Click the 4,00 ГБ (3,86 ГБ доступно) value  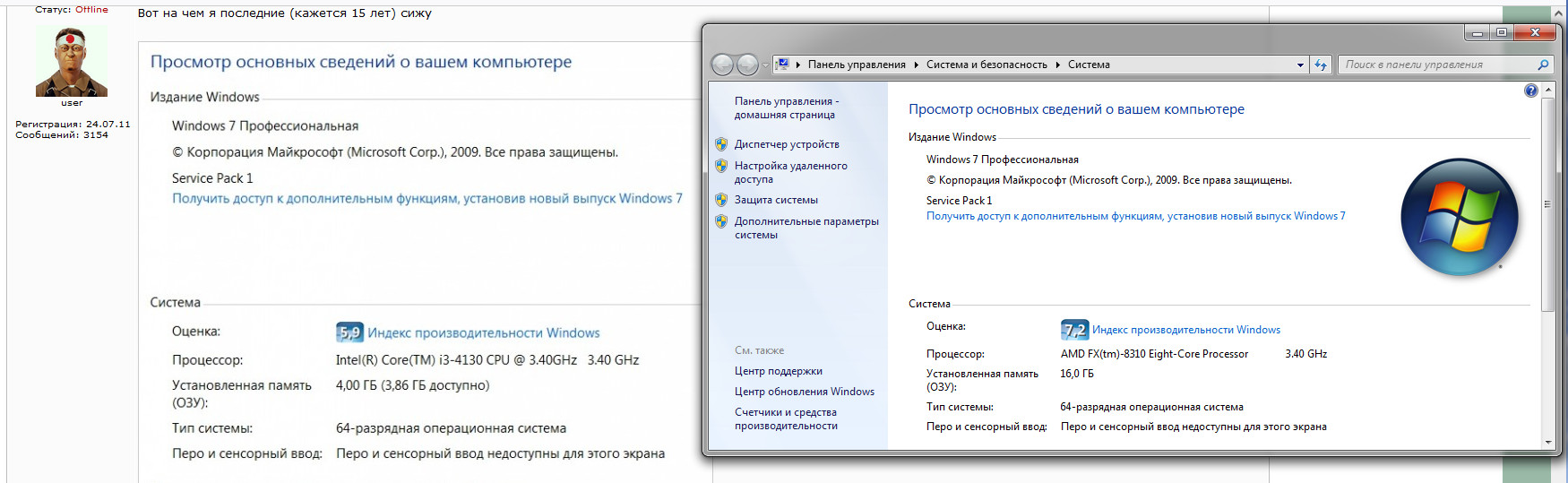pyautogui.click(x=412, y=385)
